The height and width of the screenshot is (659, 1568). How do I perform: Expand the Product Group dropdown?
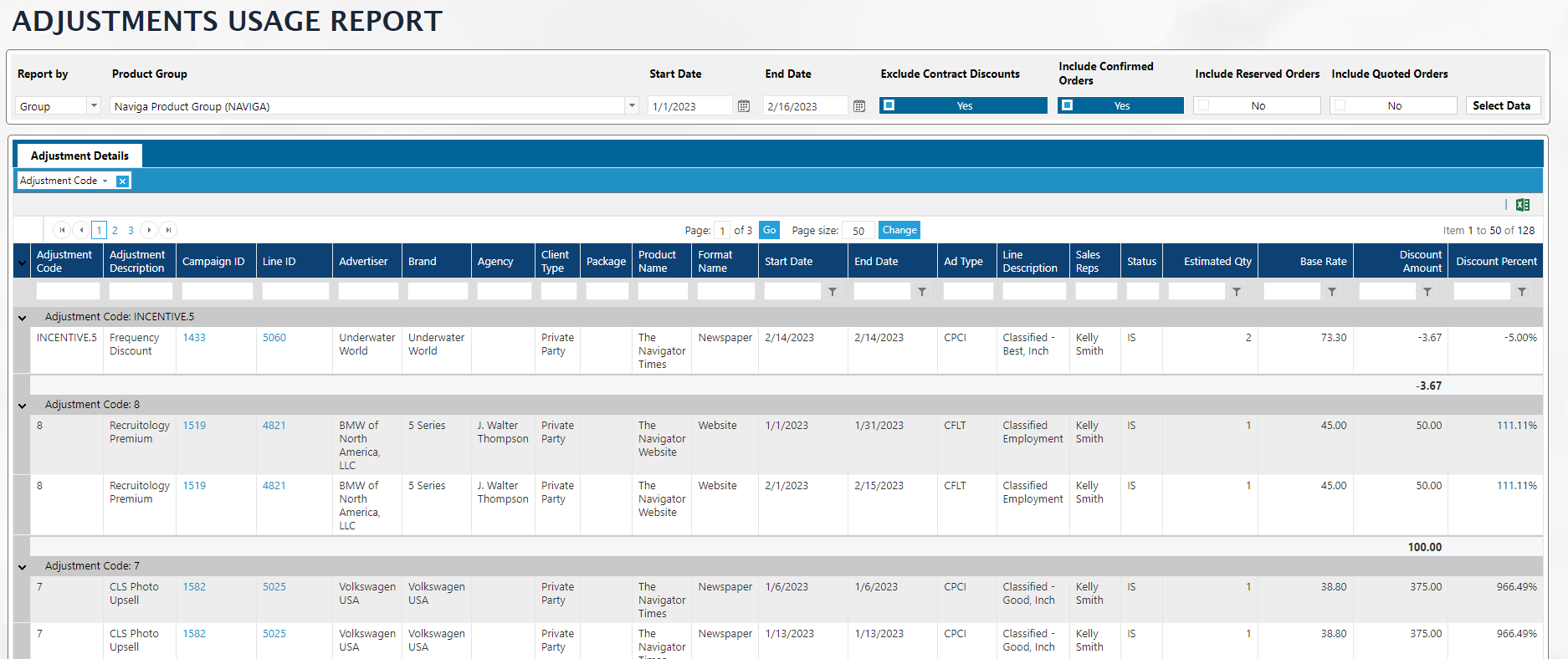click(631, 106)
